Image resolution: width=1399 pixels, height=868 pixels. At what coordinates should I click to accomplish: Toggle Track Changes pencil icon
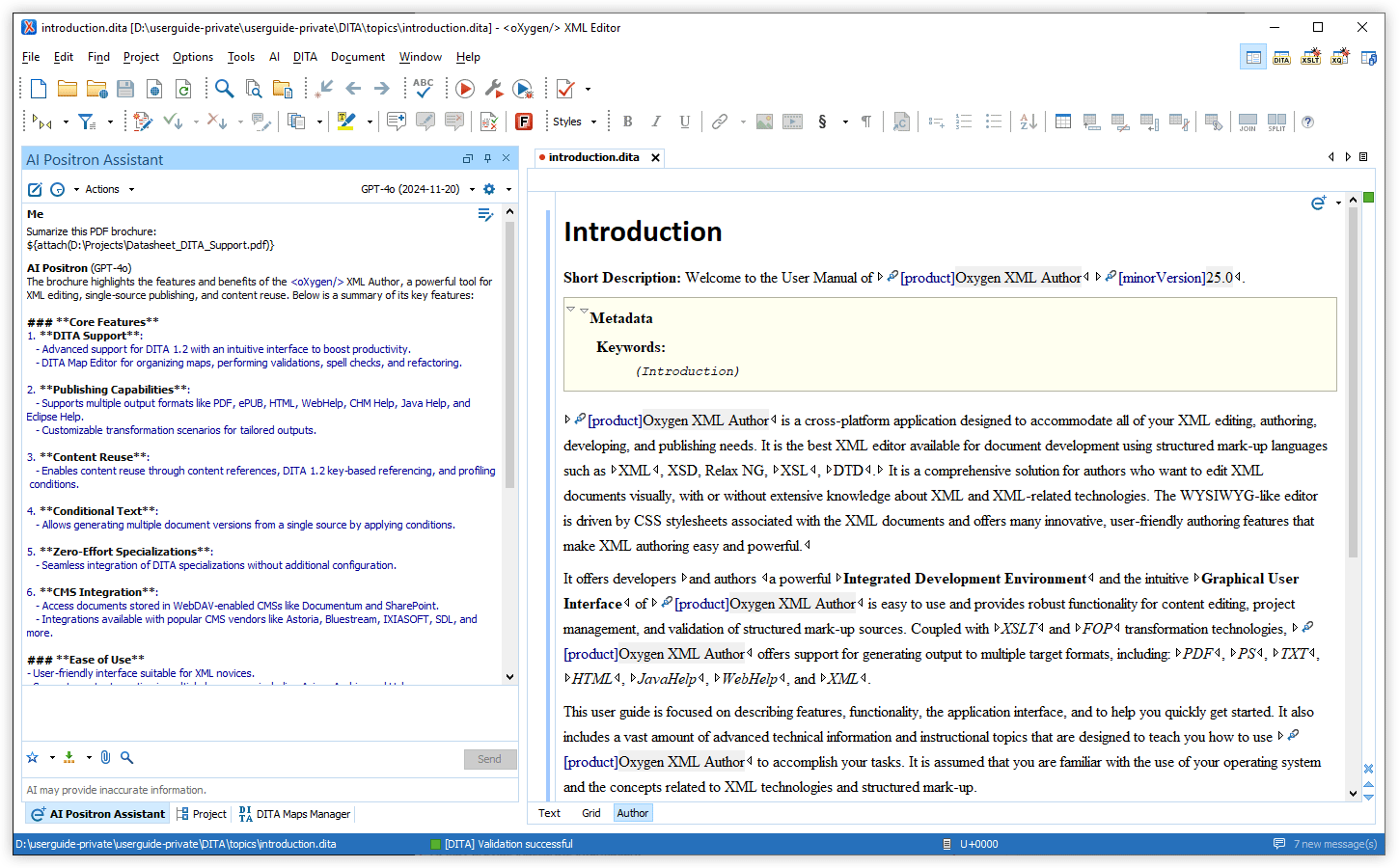click(x=143, y=122)
